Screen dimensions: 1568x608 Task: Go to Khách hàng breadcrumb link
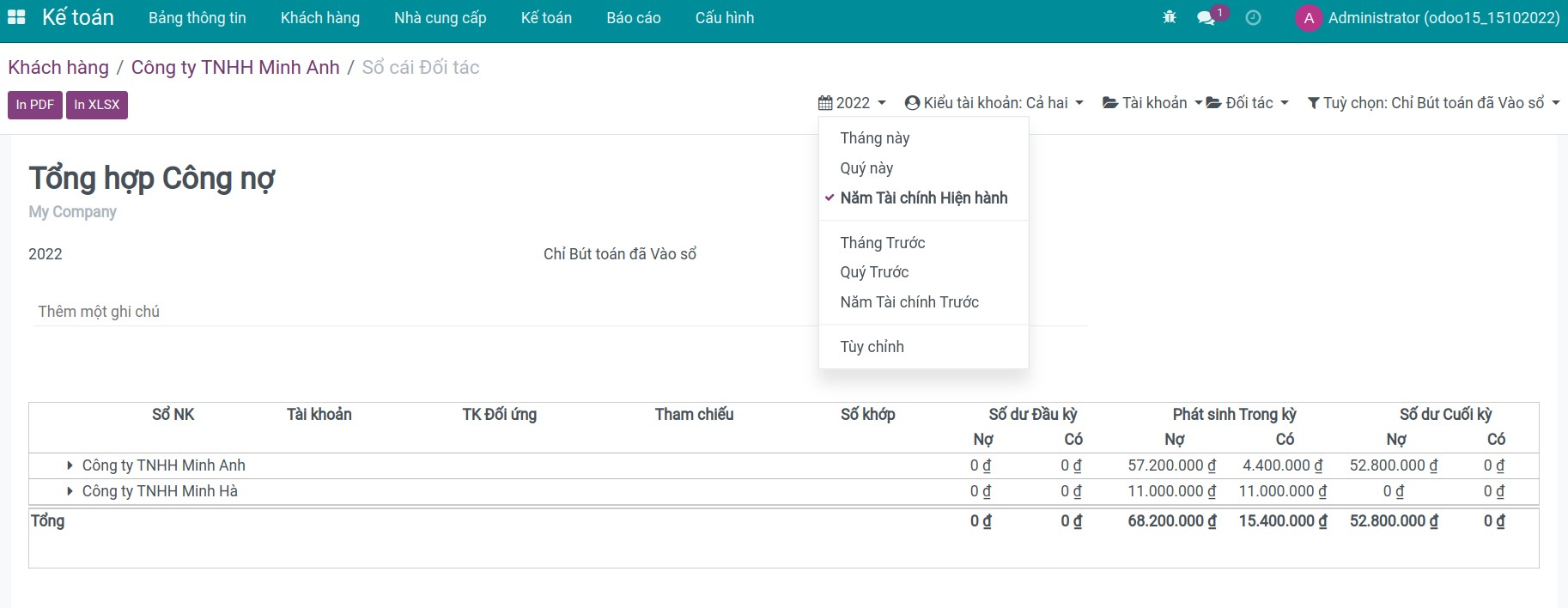pyautogui.click(x=58, y=68)
